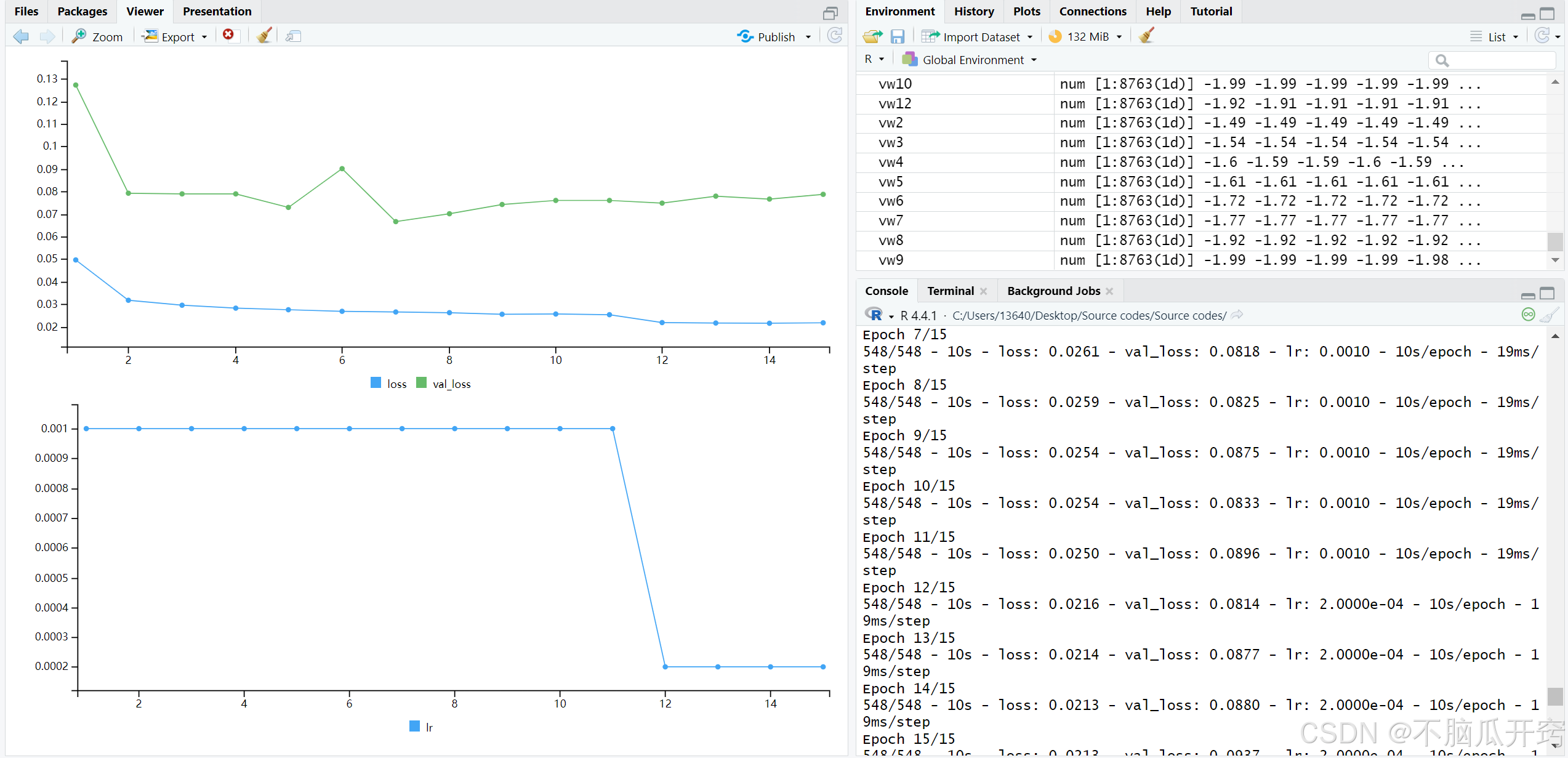Viewport: 1568px width, 758px height.
Task: Expand the Export dropdown menu
Action: pyautogui.click(x=177, y=37)
